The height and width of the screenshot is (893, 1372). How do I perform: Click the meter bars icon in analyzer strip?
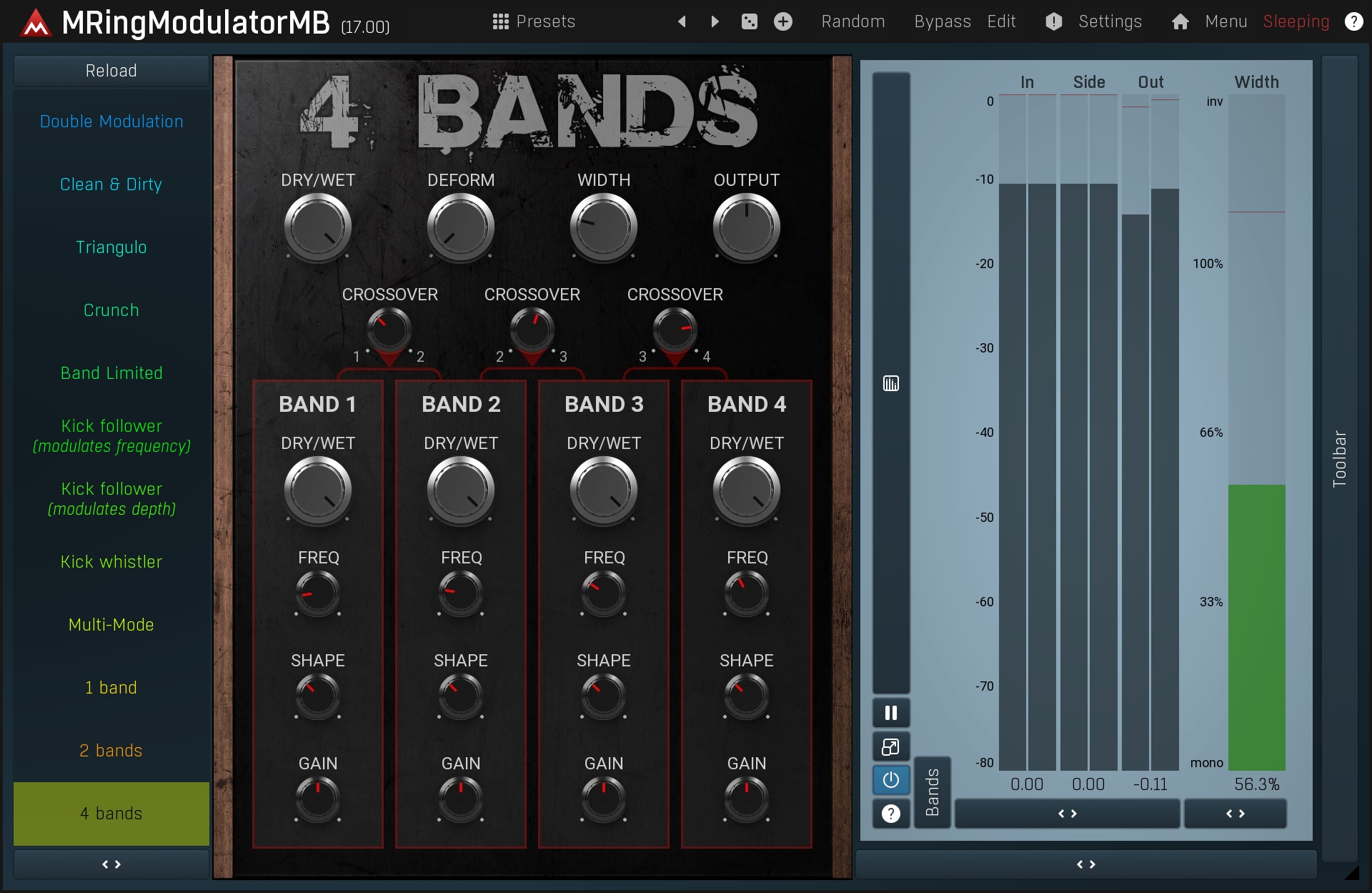pyautogui.click(x=890, y=384)
